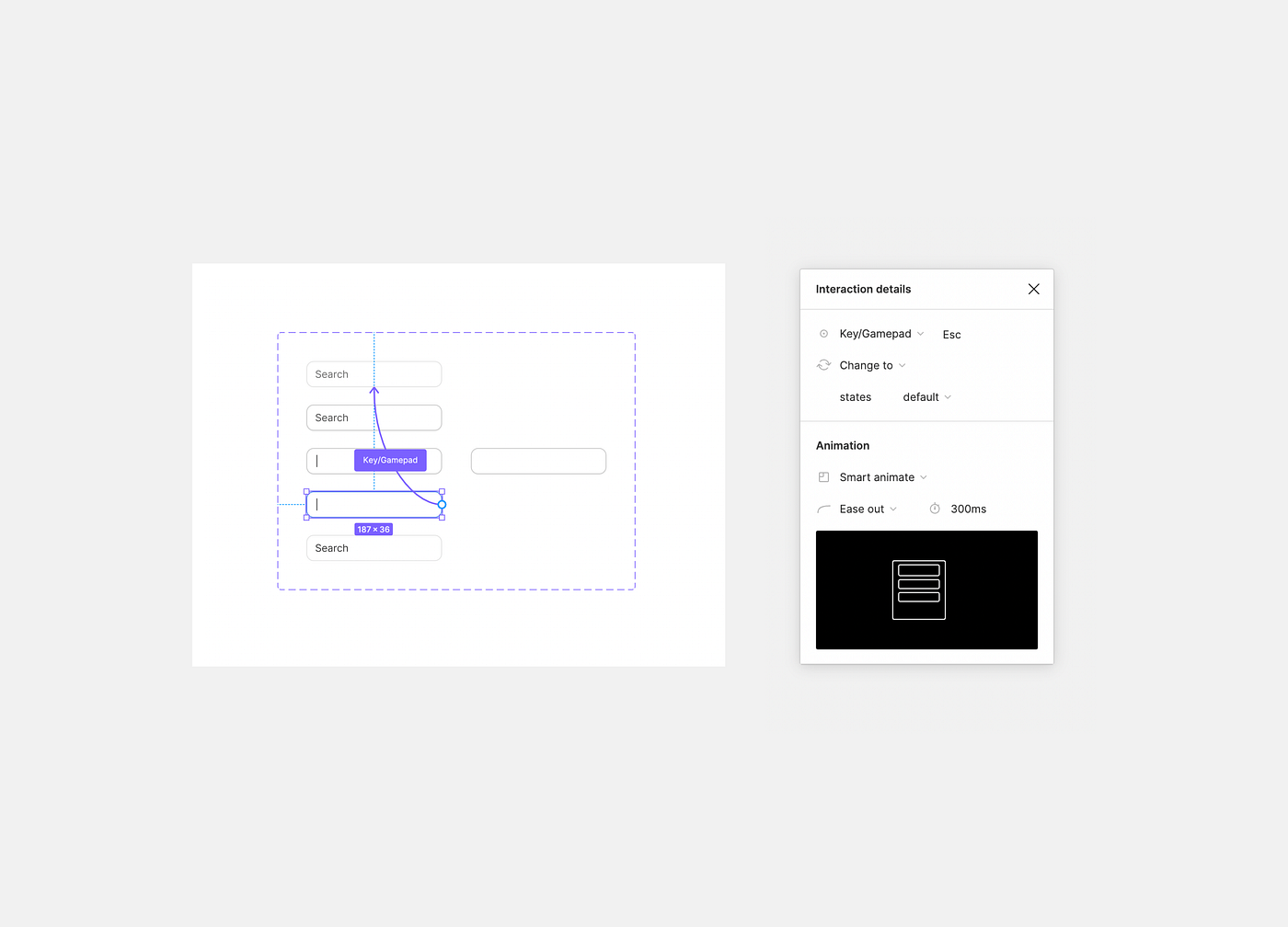Click the bottom Search field on the canvas
The image size is (1288, 927).
(374, 547)
